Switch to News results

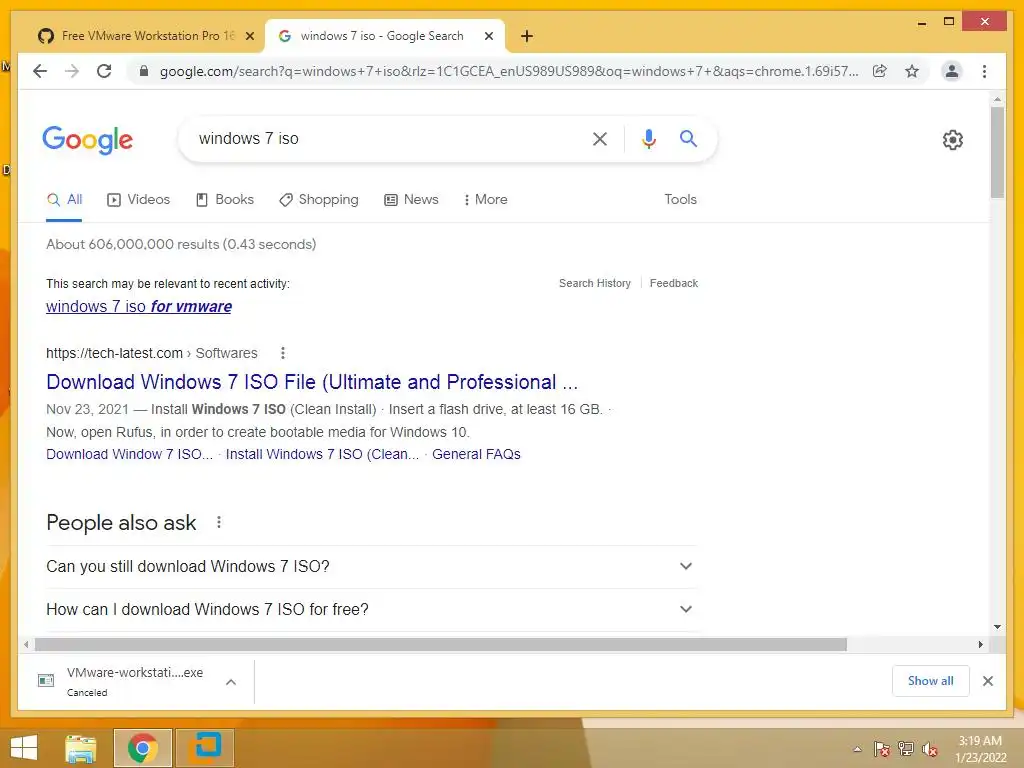pos(411,199)
